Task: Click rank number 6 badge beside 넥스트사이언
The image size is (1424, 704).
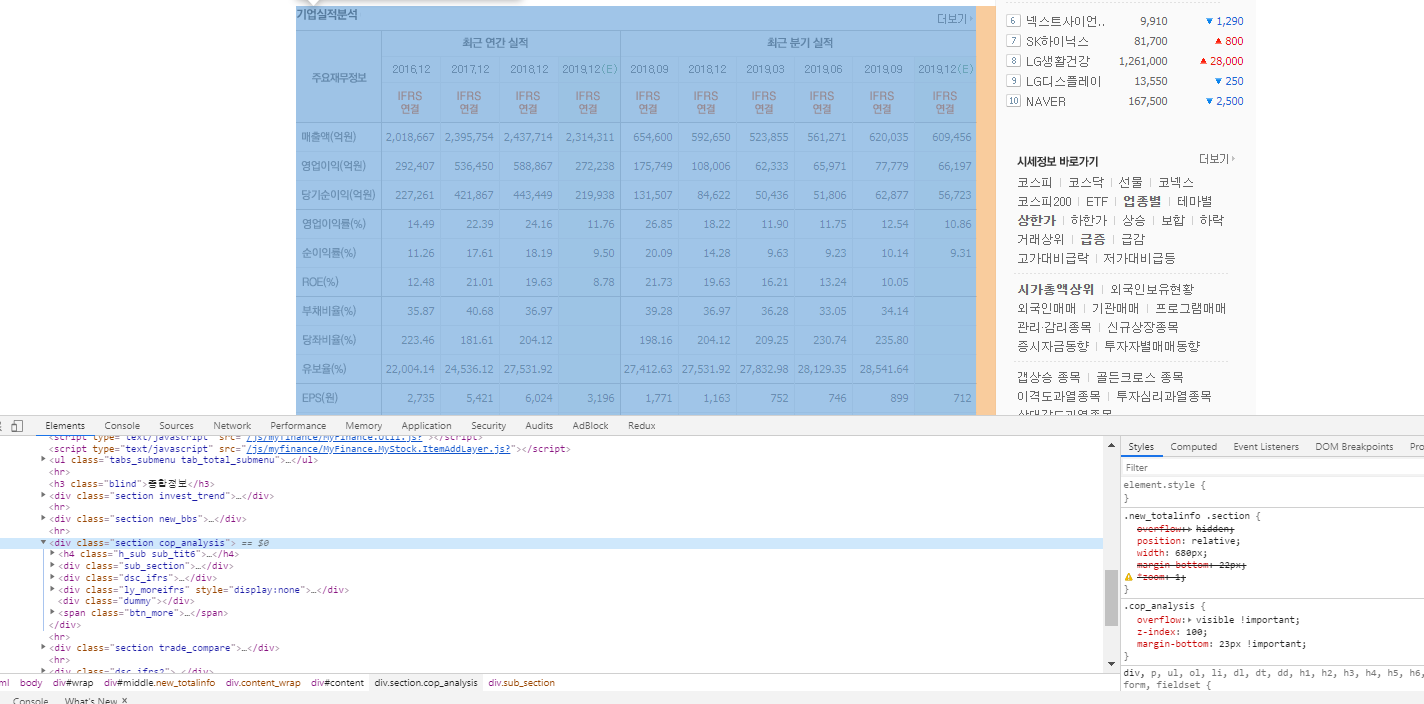Action: (x=1013, y=21)
